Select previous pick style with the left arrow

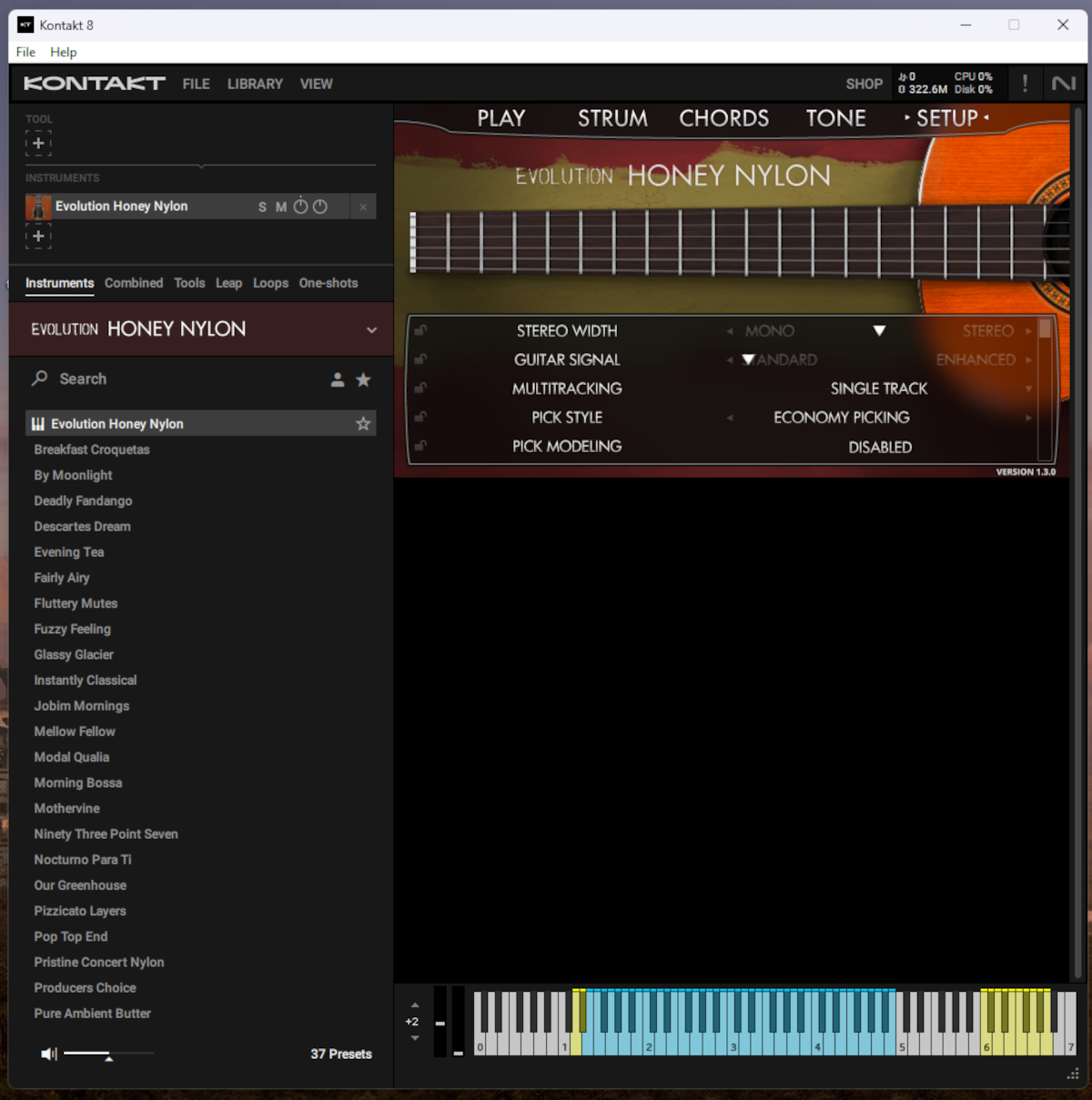tap(730, 419)
